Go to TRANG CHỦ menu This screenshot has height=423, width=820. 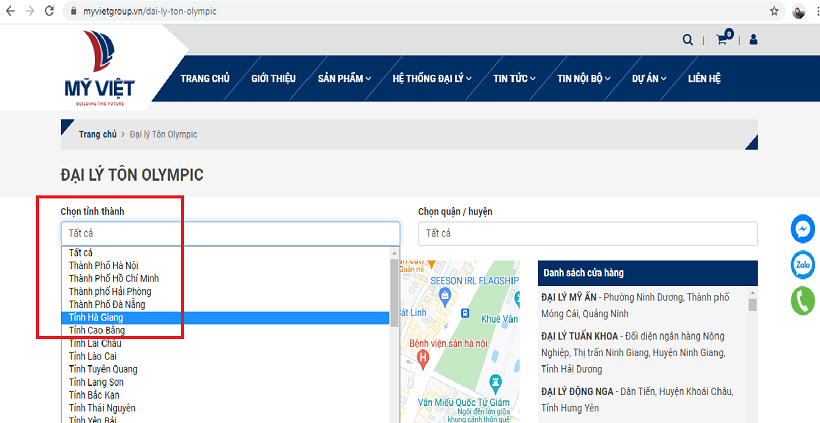(x=205, y=78)
